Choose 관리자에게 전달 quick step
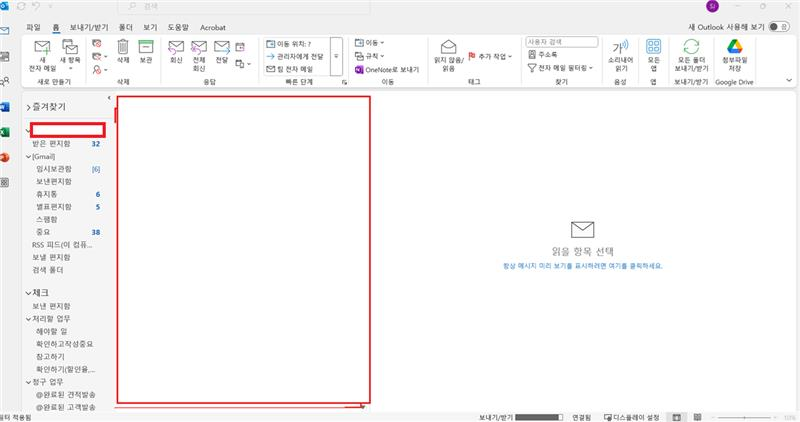The image size is (800, 422). coord(295,57)
